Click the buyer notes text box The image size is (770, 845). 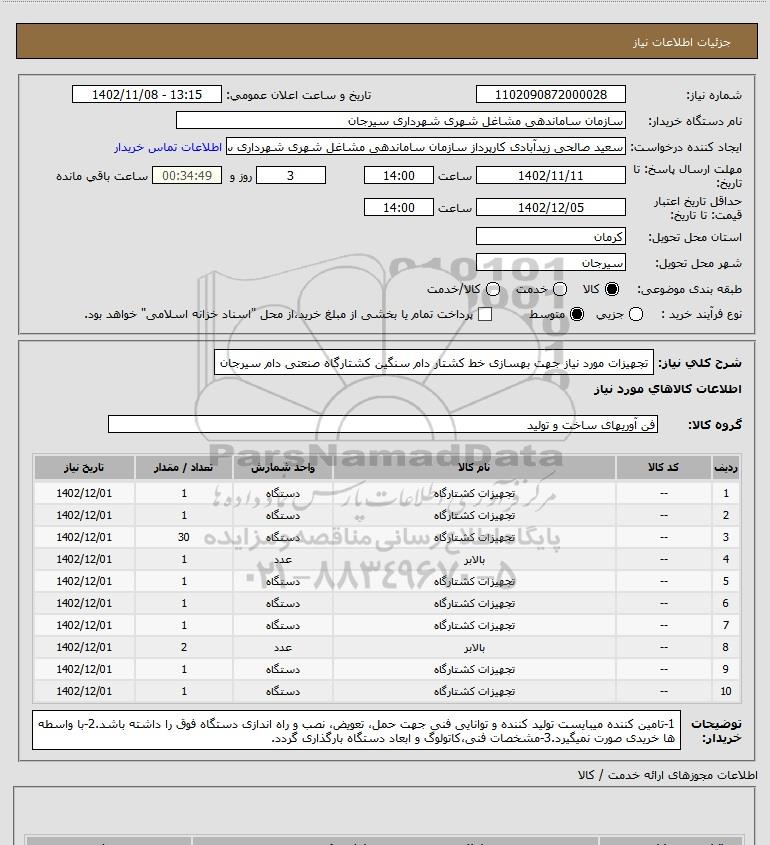356,731
